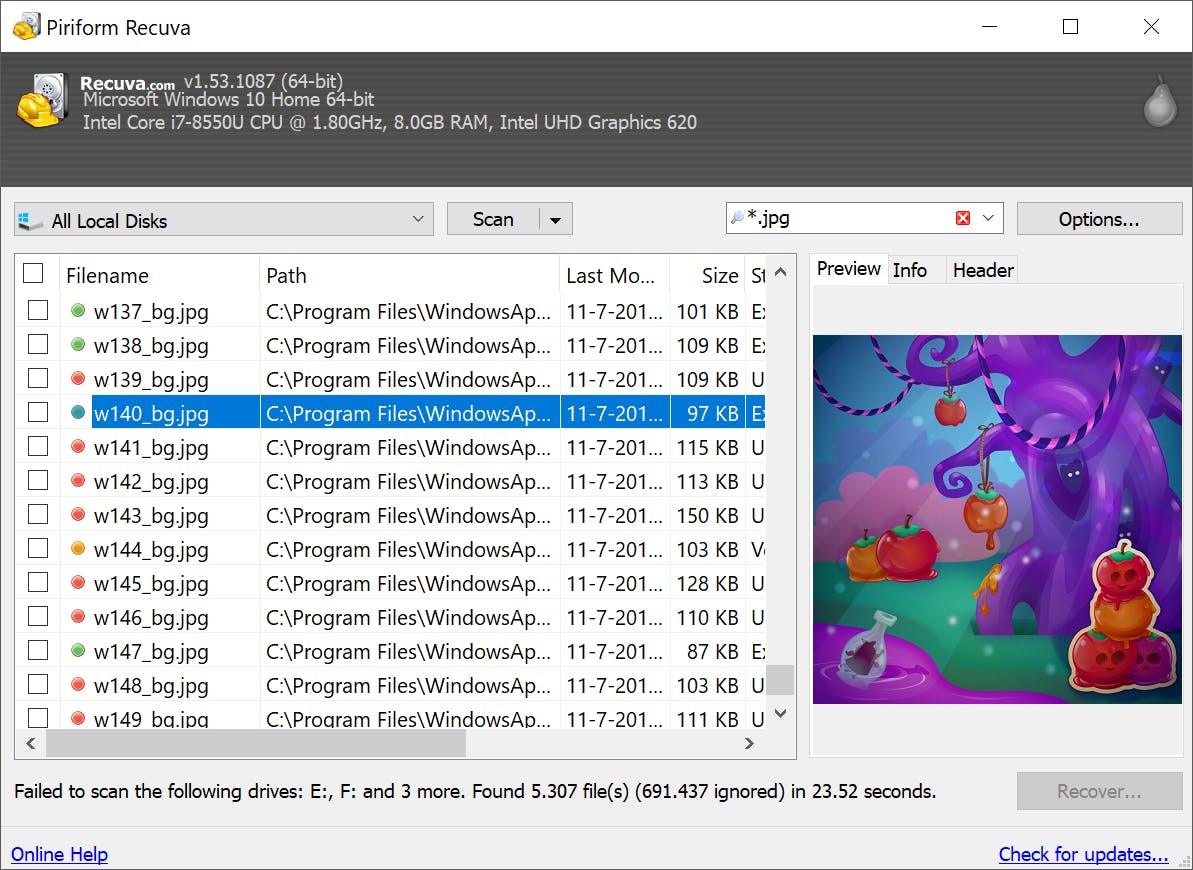Sort by Path column header
This screenshot has width=1193, height=870.
(x=409, y=276)
